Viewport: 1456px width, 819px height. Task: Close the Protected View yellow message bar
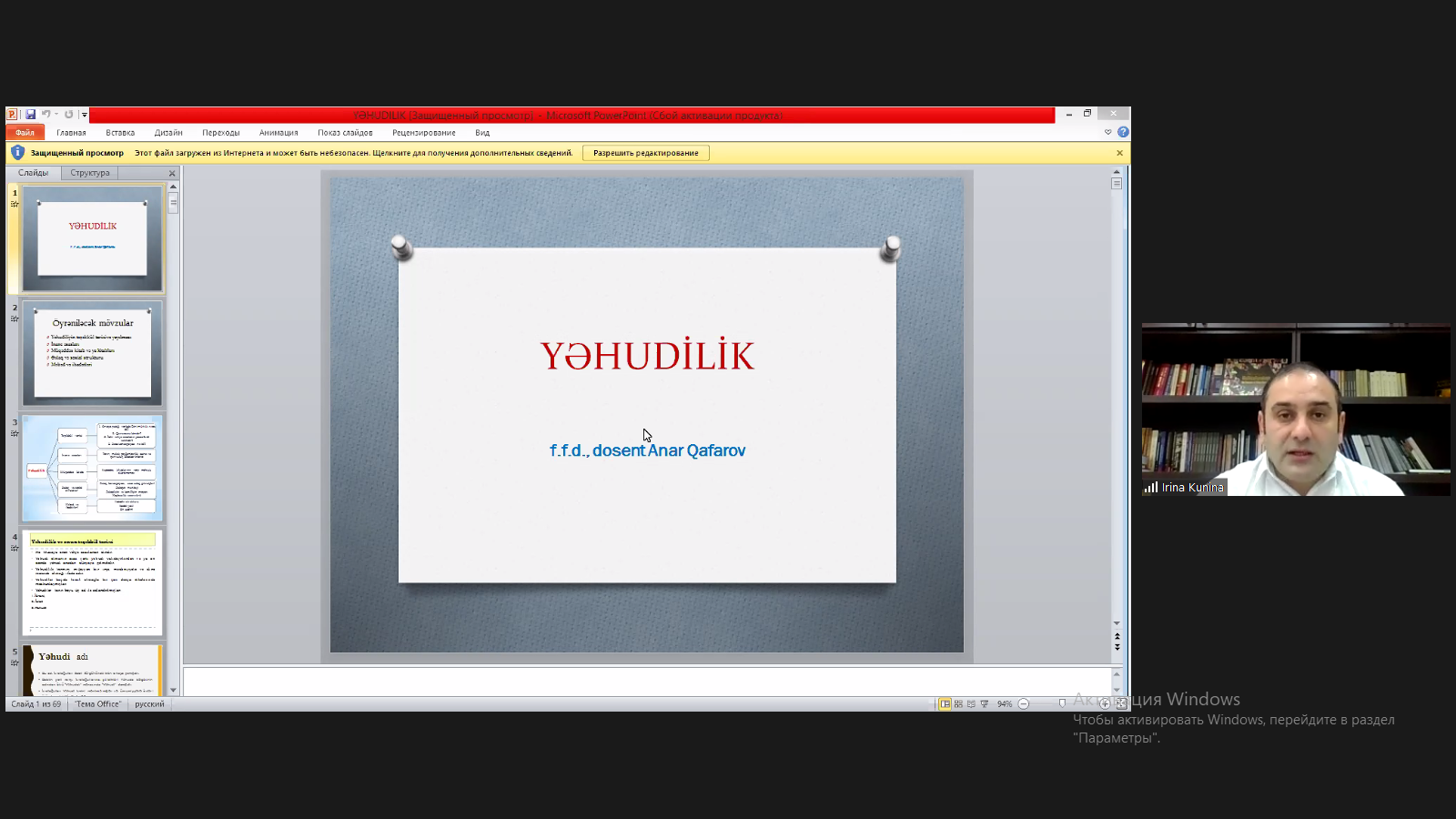point(1119,153)
